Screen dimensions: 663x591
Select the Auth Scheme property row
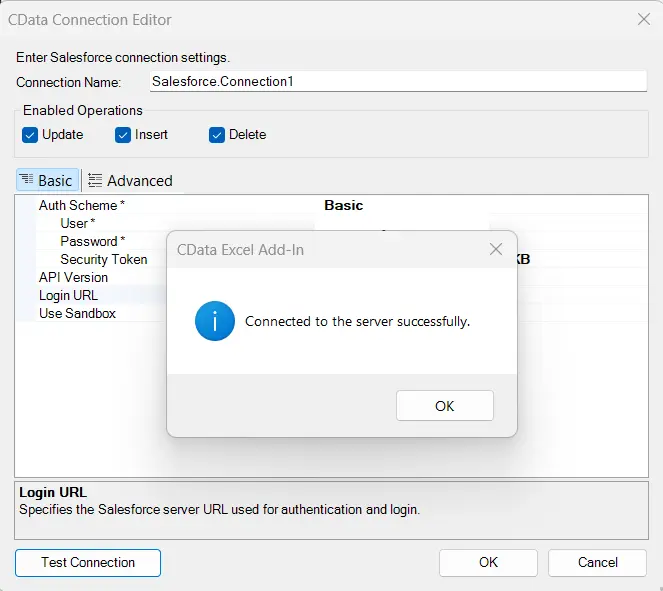[x=82, y=205]
